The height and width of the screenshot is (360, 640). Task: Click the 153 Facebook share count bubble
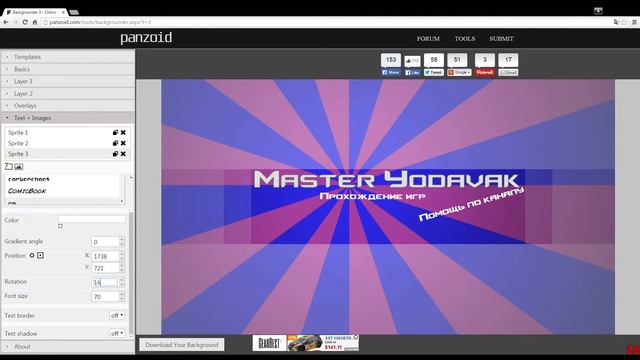tap(391, 60)
